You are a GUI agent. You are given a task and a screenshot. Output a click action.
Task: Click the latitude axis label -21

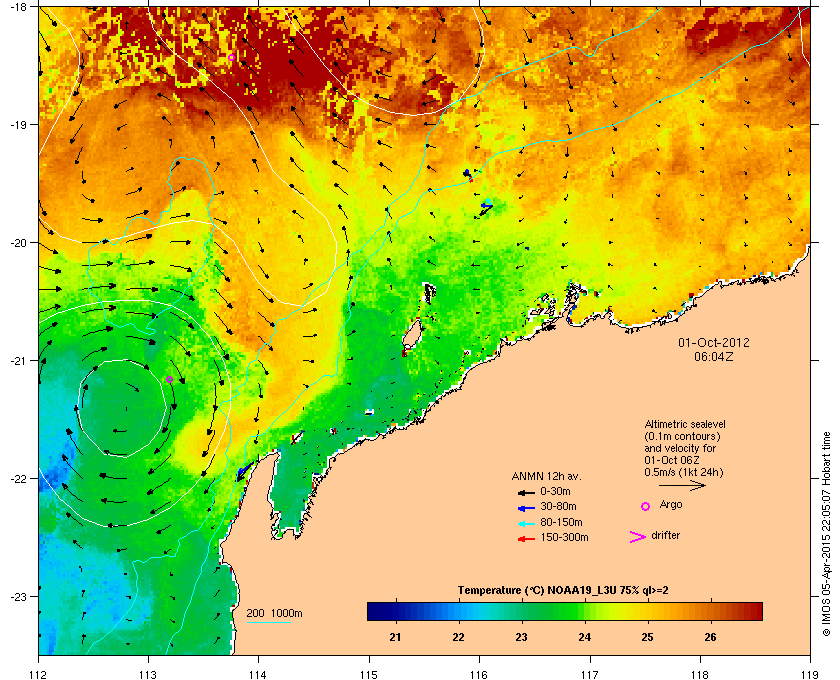tap(17, 360)
